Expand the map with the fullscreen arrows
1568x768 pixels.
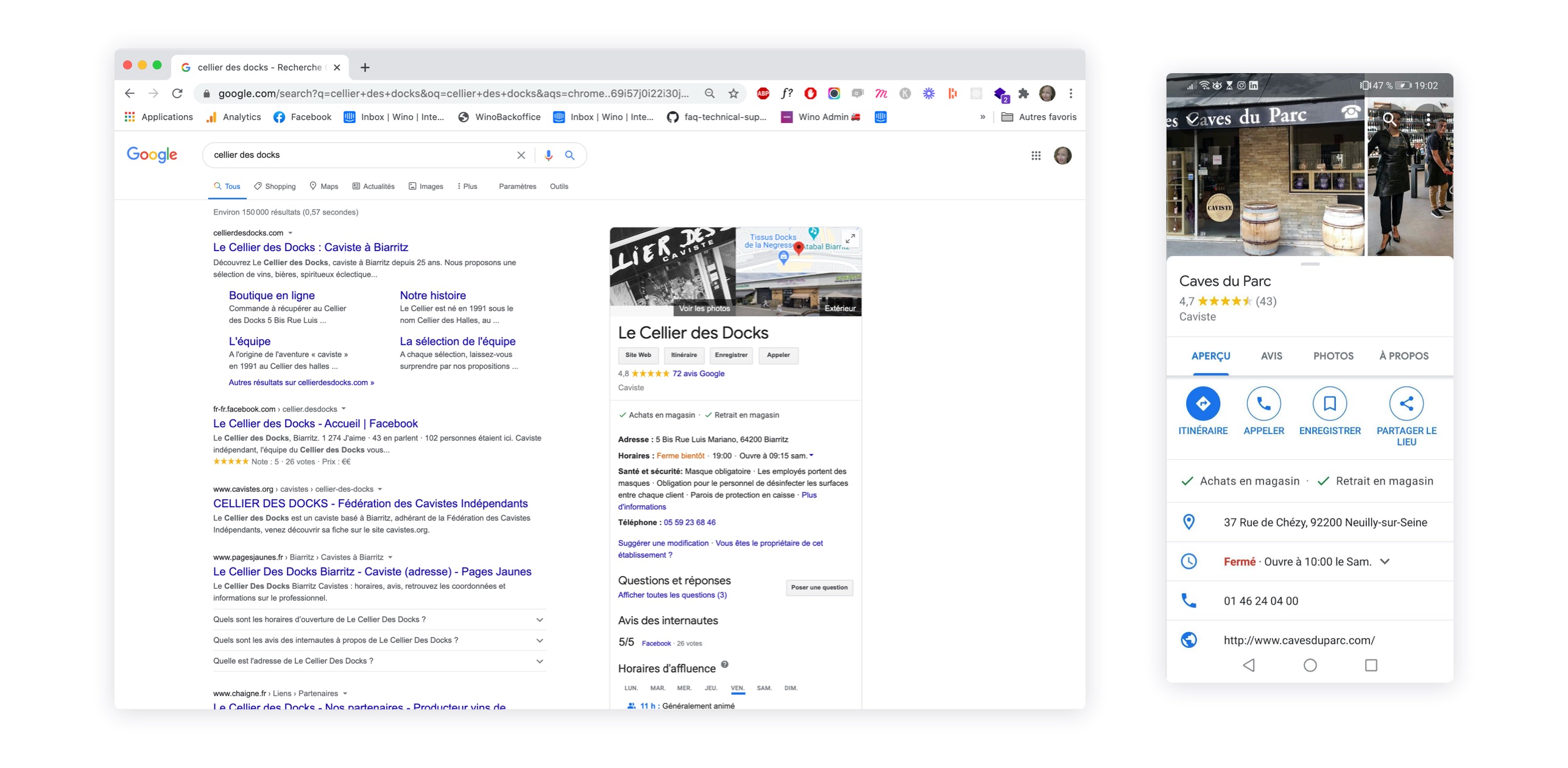850,238
